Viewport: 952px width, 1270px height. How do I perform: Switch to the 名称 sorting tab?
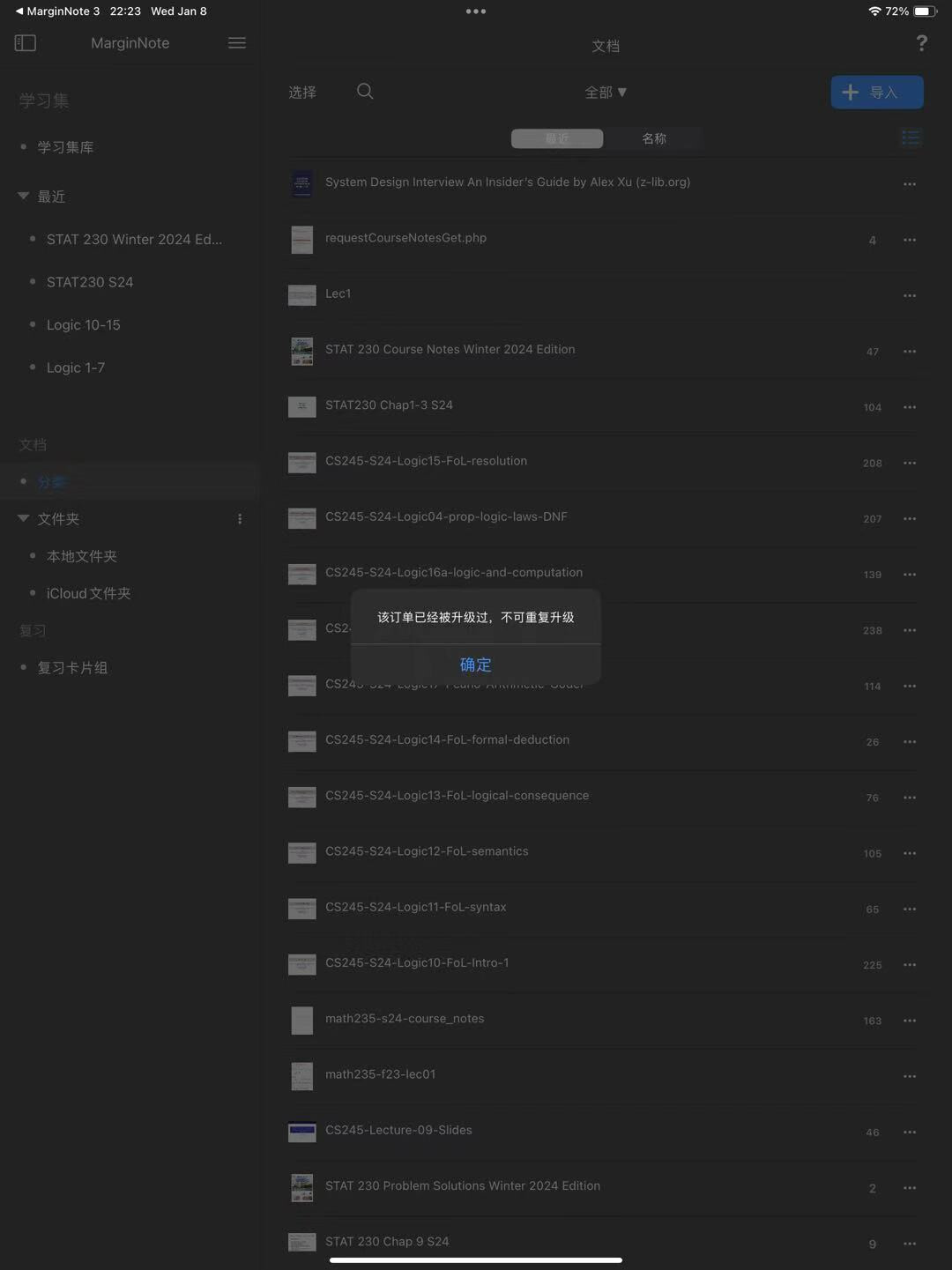pos(654,138)
